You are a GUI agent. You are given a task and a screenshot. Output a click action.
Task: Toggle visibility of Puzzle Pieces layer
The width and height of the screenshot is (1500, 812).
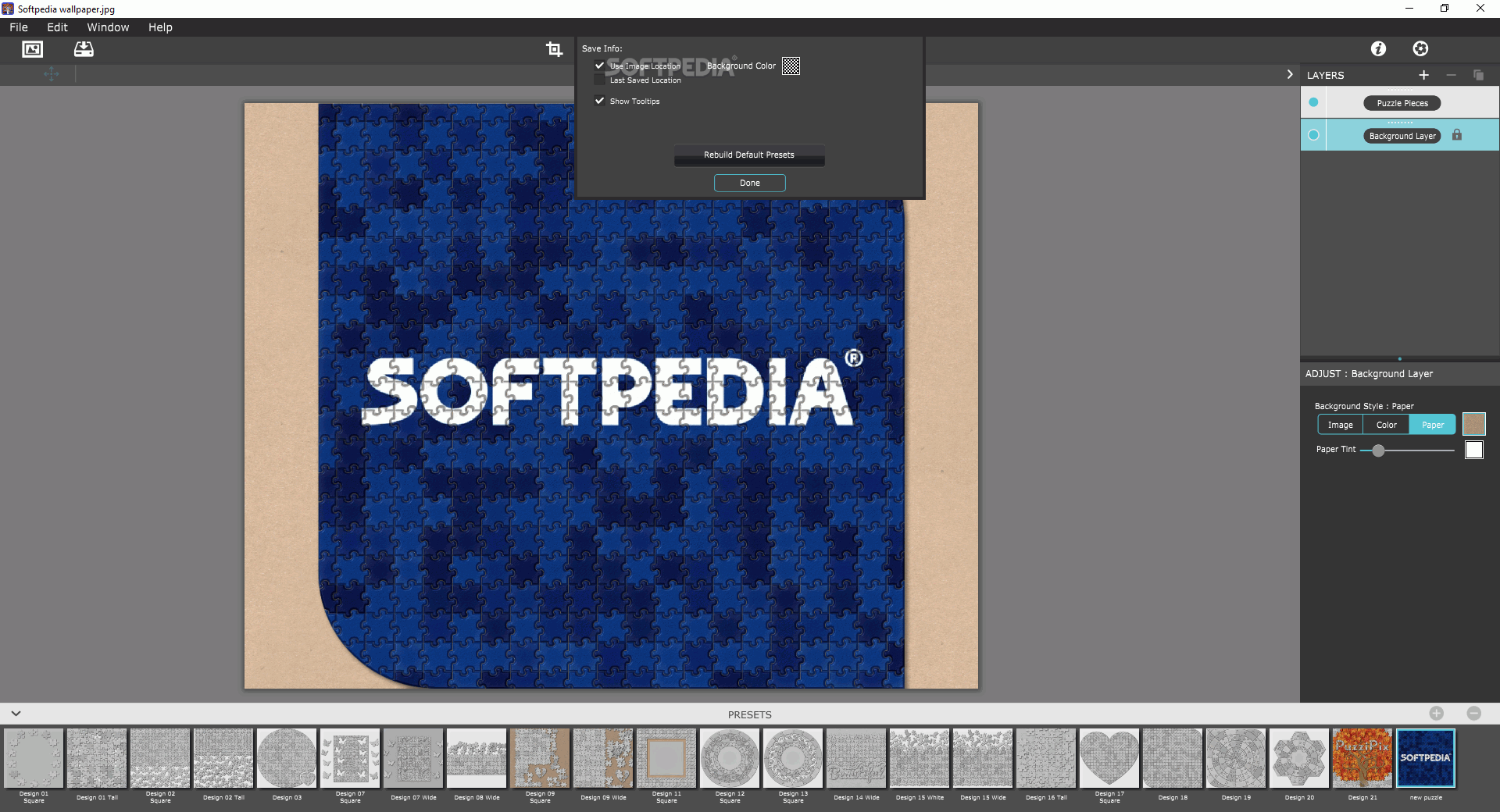[x=1313, y=102]
